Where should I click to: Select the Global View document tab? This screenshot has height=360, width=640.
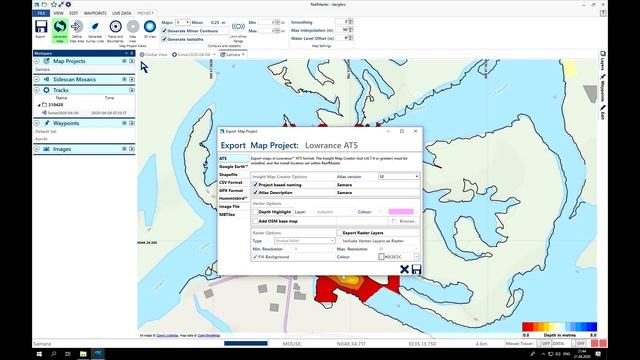click(154, 54)
